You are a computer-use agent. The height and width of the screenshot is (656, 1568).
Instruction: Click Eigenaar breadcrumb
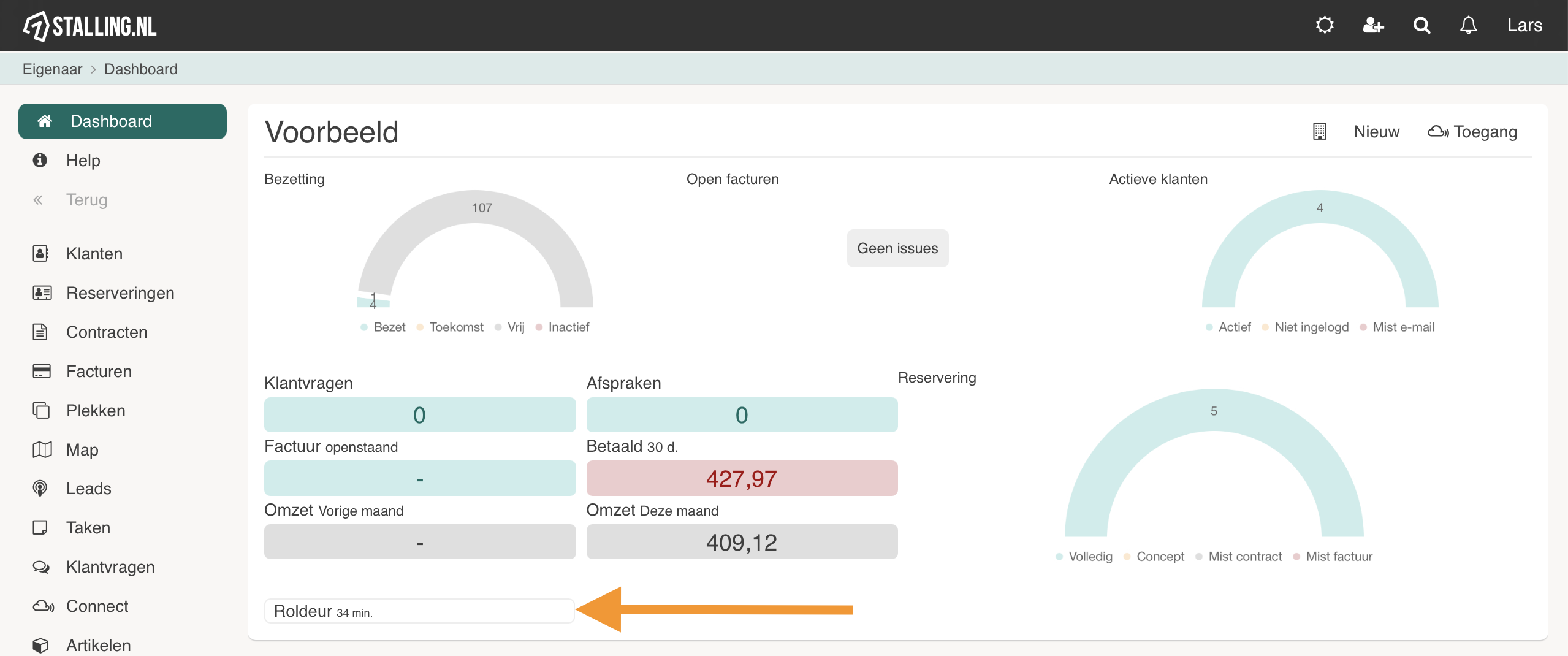point(52,69)
